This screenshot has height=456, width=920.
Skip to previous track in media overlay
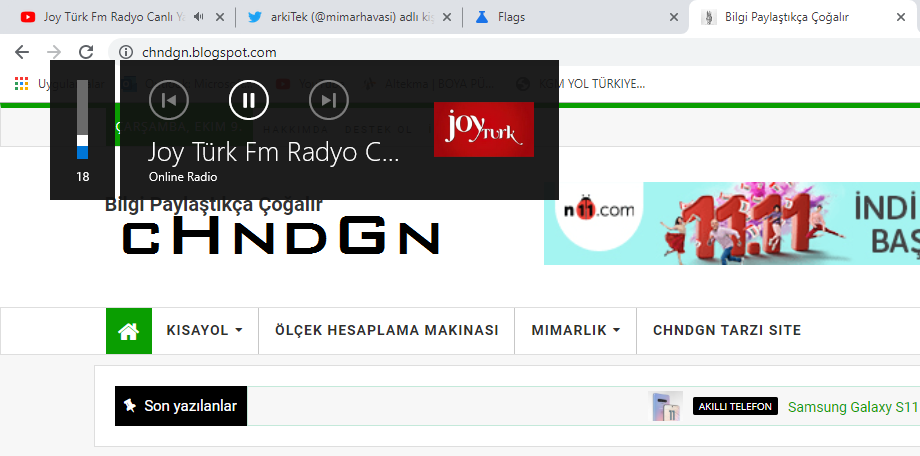point(169,100)
